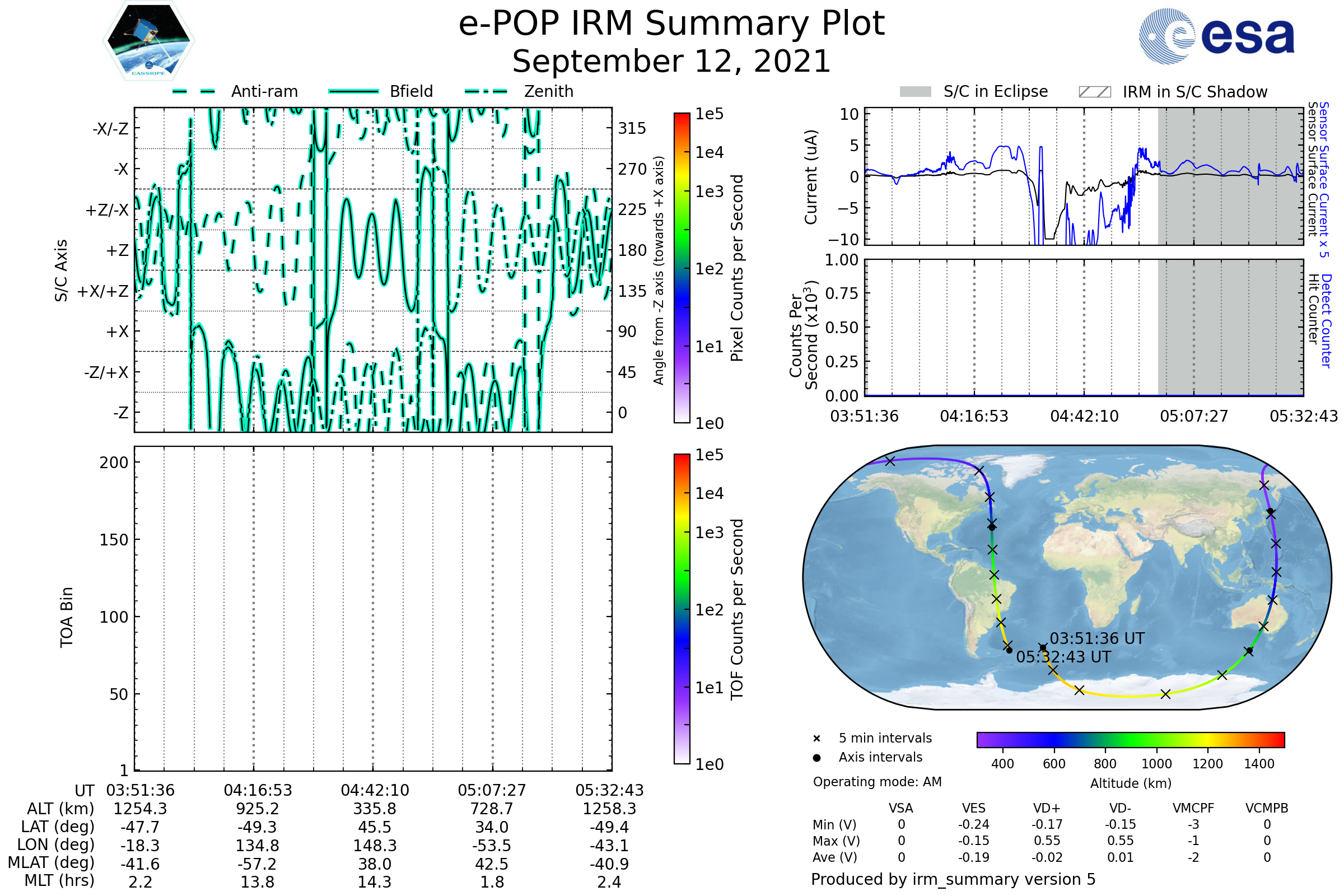Click the IRM in S/C Shadow hatched patch
Image resolution: width=1344 pixels, height=896 pixels.
[1095, 92]
